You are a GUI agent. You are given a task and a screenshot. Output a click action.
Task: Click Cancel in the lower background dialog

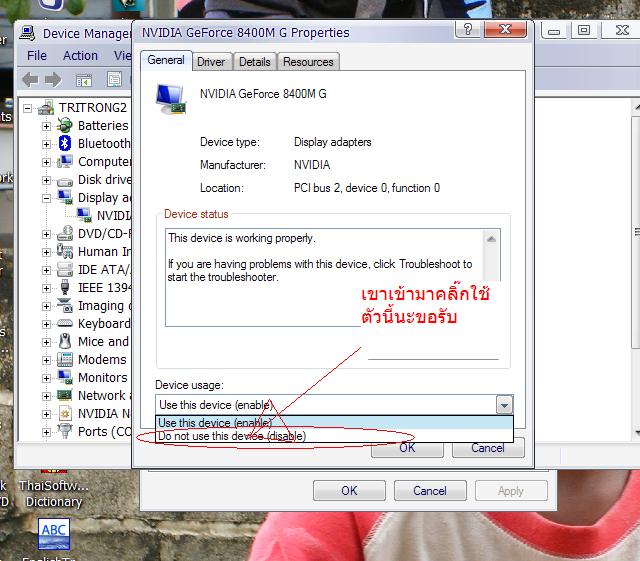(x=430, y=490)
